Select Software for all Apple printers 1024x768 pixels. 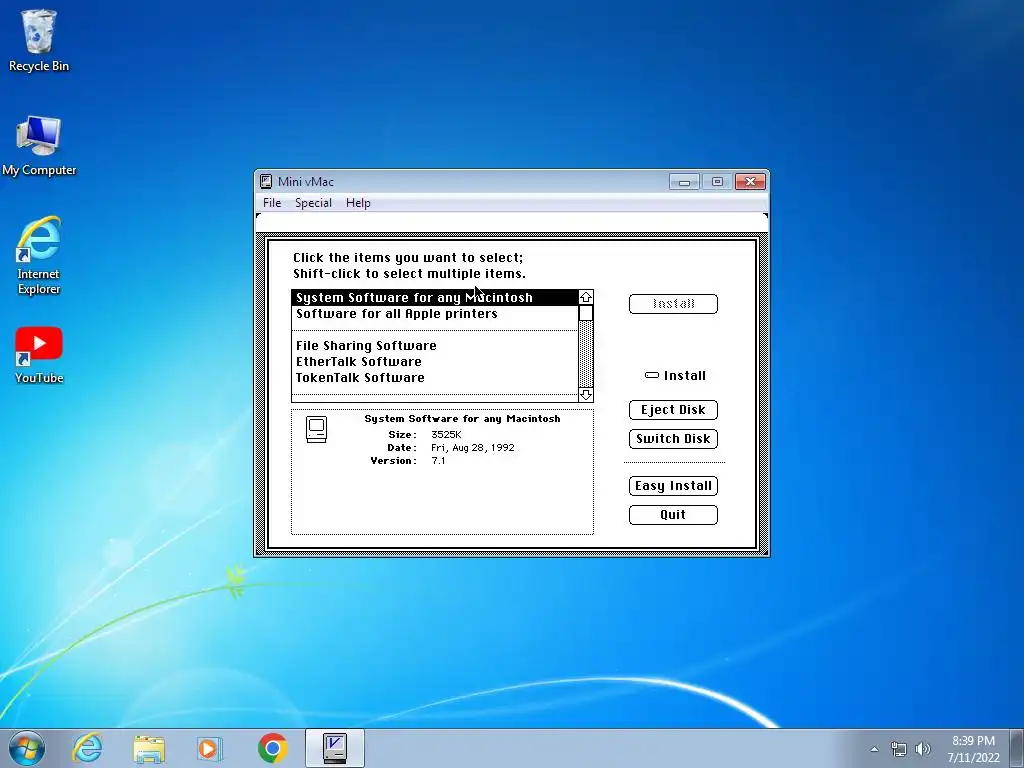point(434,314)
